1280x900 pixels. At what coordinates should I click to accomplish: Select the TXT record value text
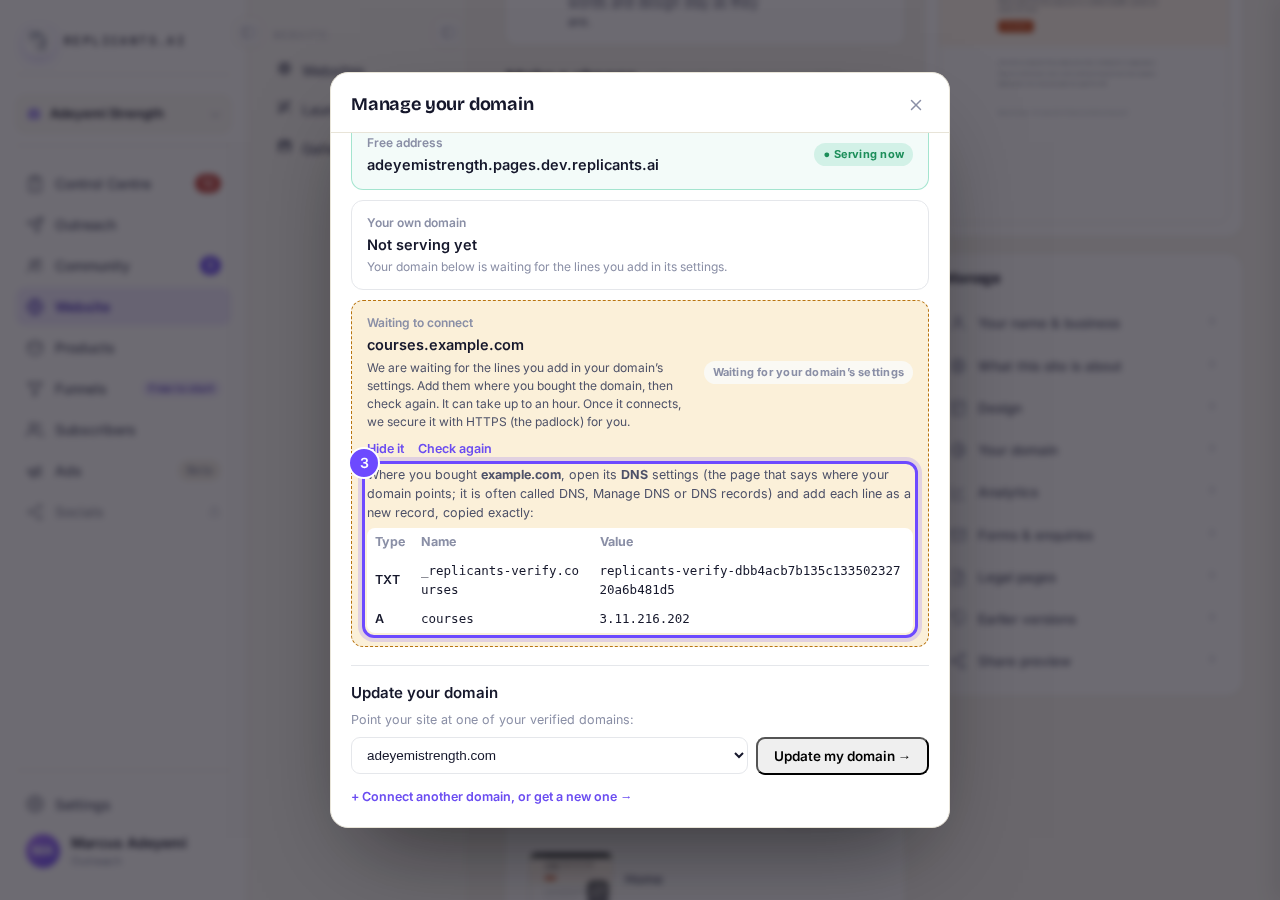point(750,580)
